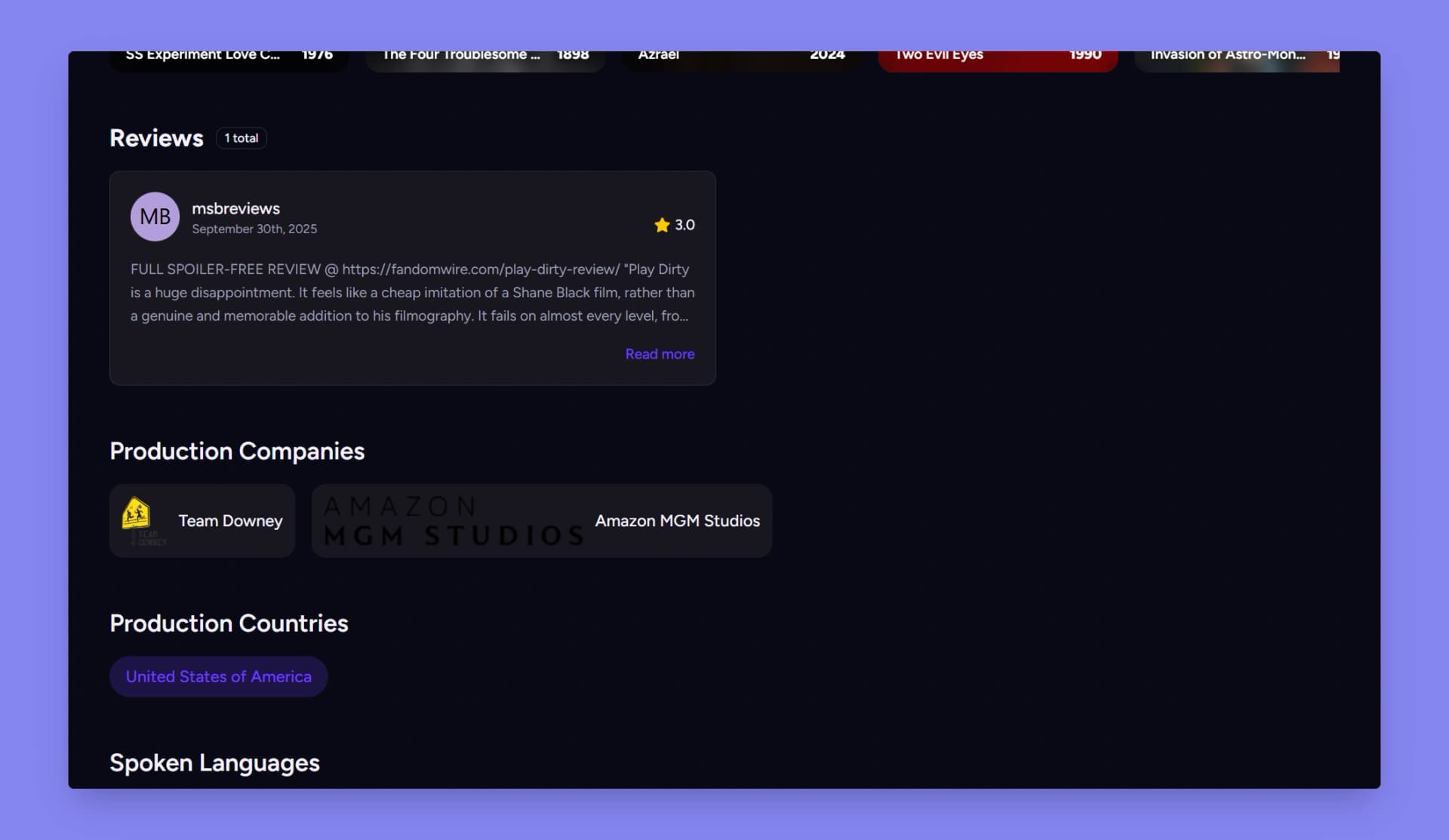The height and width of the screenshot is (840, 1449).
Task: Click the Production Companies heading
Action: (x=237, y=451)
